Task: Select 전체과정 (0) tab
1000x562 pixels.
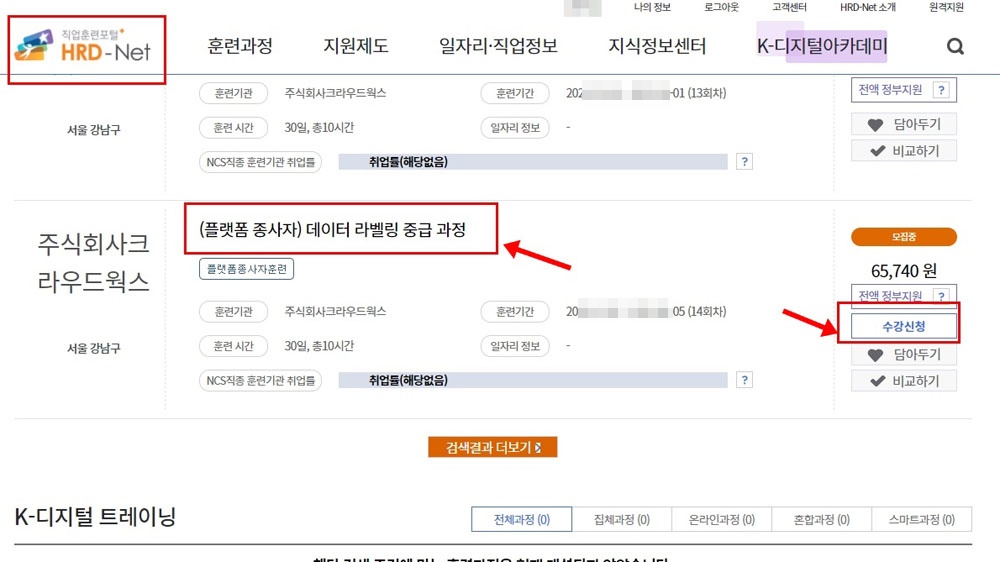Action: pos(522,519)
